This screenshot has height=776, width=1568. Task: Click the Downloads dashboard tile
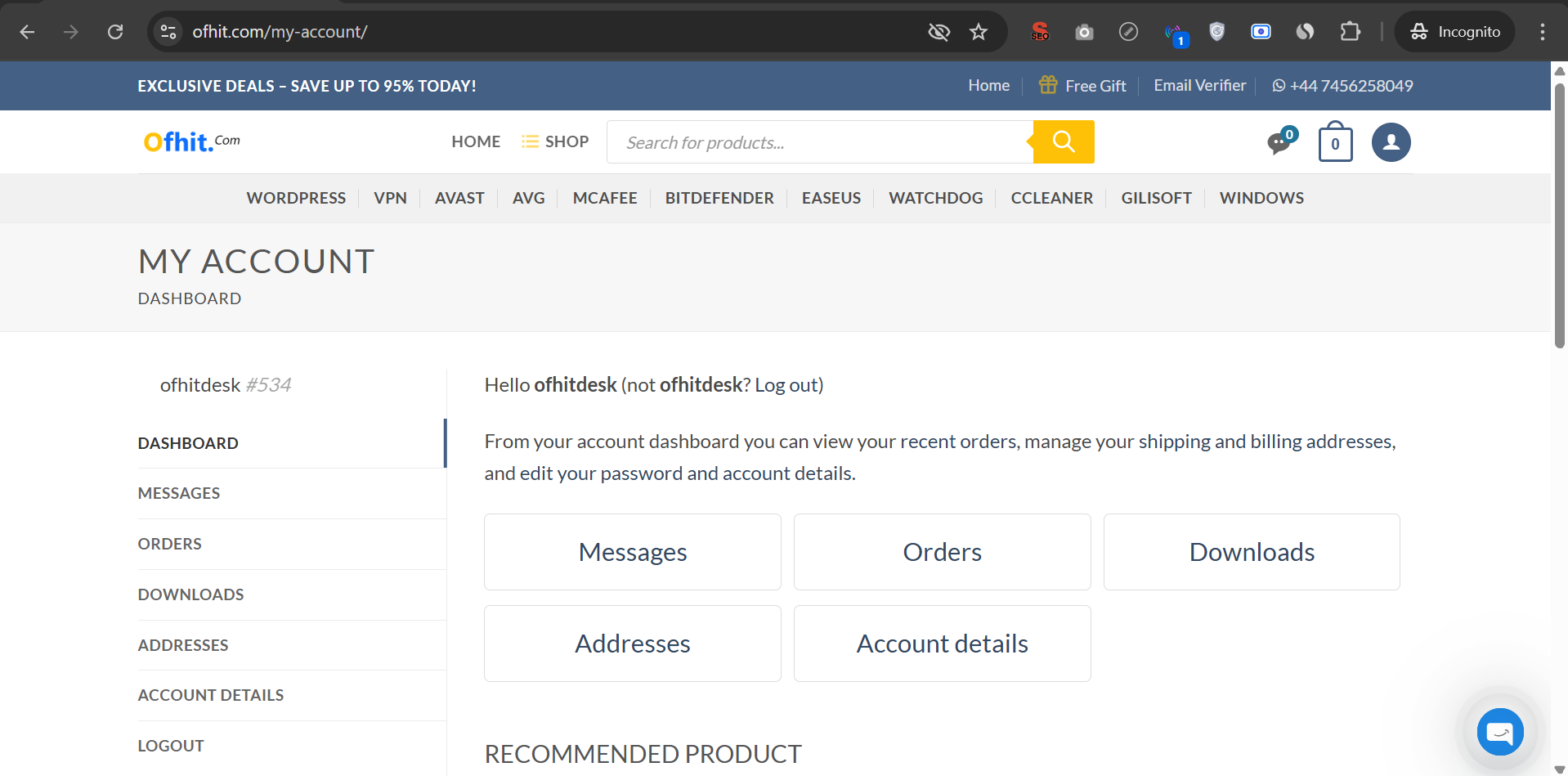pyautogui.click(x=1251, y=552)
